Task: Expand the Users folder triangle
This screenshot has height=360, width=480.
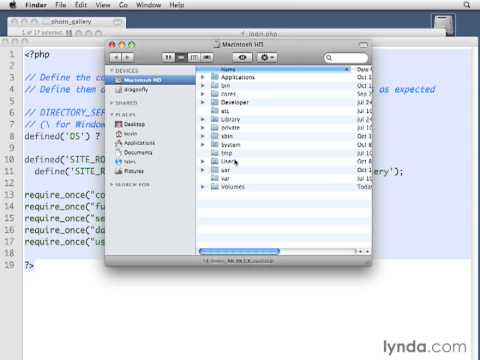Action: pos(202,161)
